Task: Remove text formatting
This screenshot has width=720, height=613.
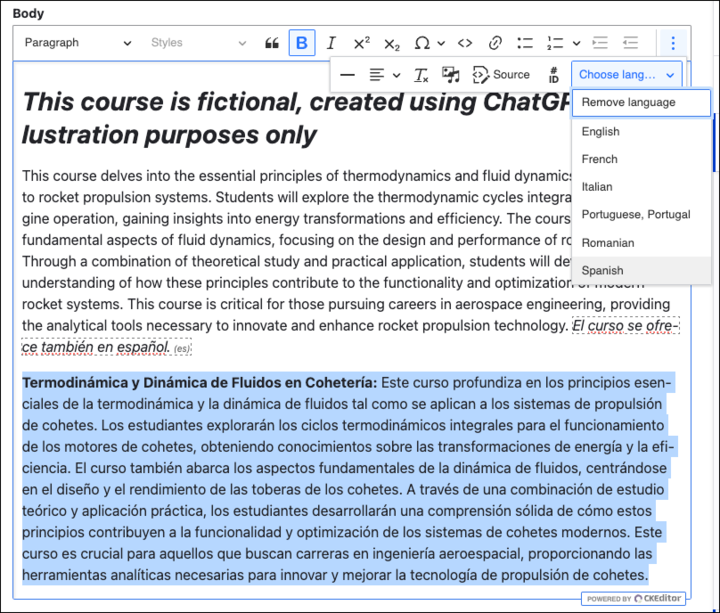Action: 421,75
